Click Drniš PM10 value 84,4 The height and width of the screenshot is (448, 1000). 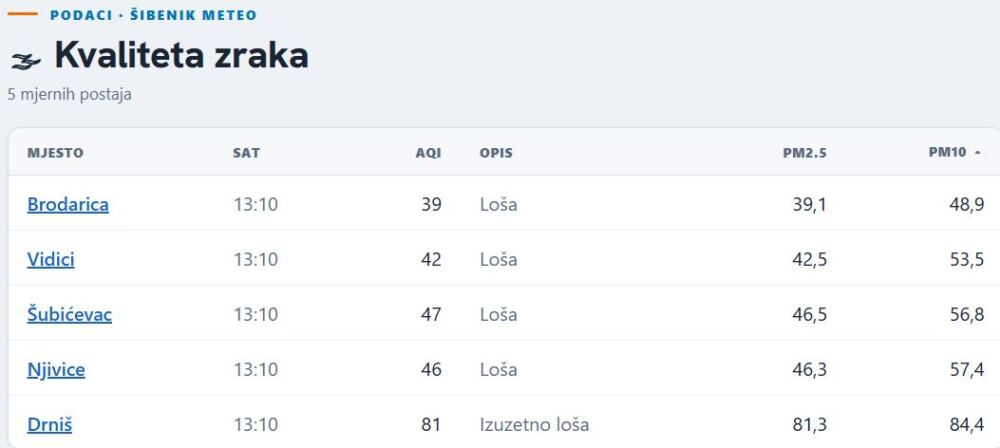(967, 424)
